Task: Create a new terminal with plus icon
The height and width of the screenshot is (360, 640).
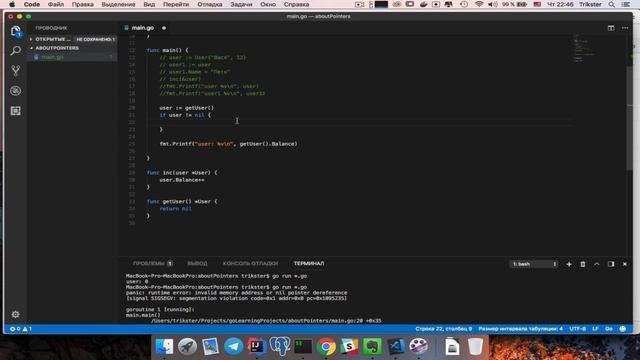Action: point(569,264)
